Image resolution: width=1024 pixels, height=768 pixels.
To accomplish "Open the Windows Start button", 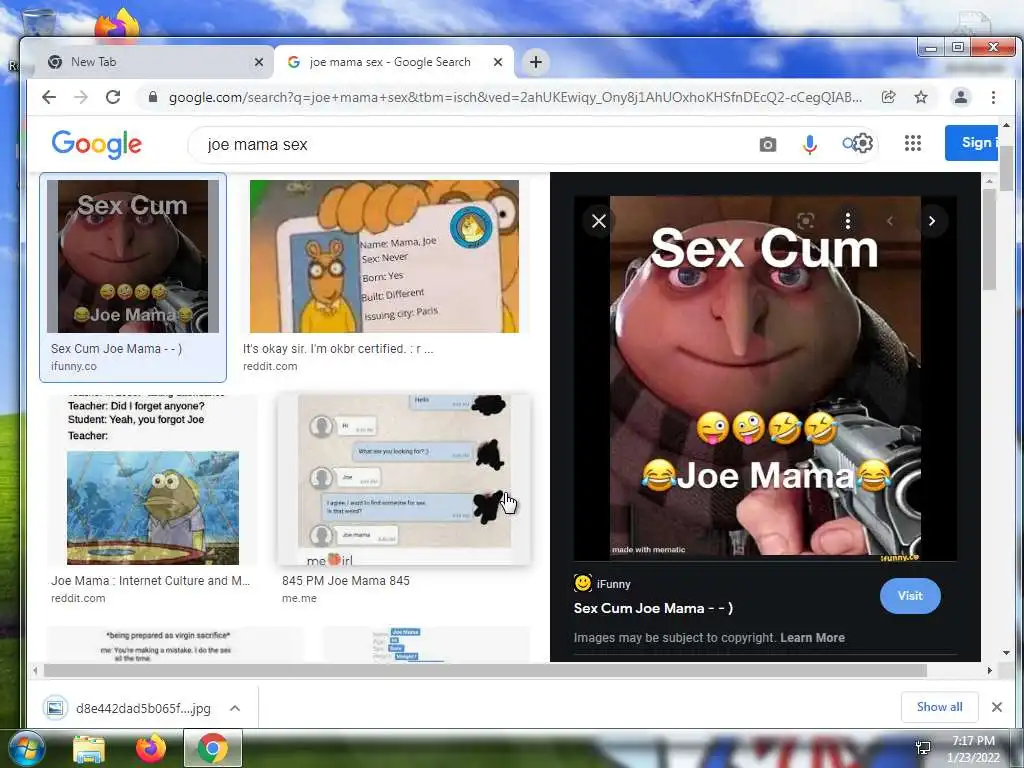I will click(27, 749).
